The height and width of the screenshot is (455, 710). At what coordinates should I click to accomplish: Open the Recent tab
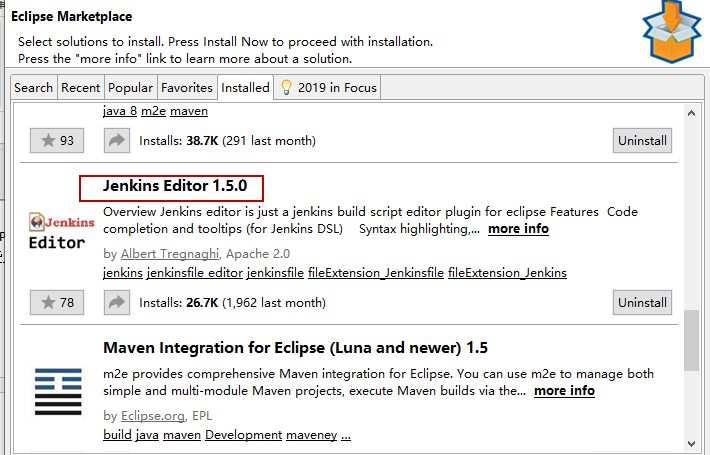pyautogui.click(x=80, y=88)
